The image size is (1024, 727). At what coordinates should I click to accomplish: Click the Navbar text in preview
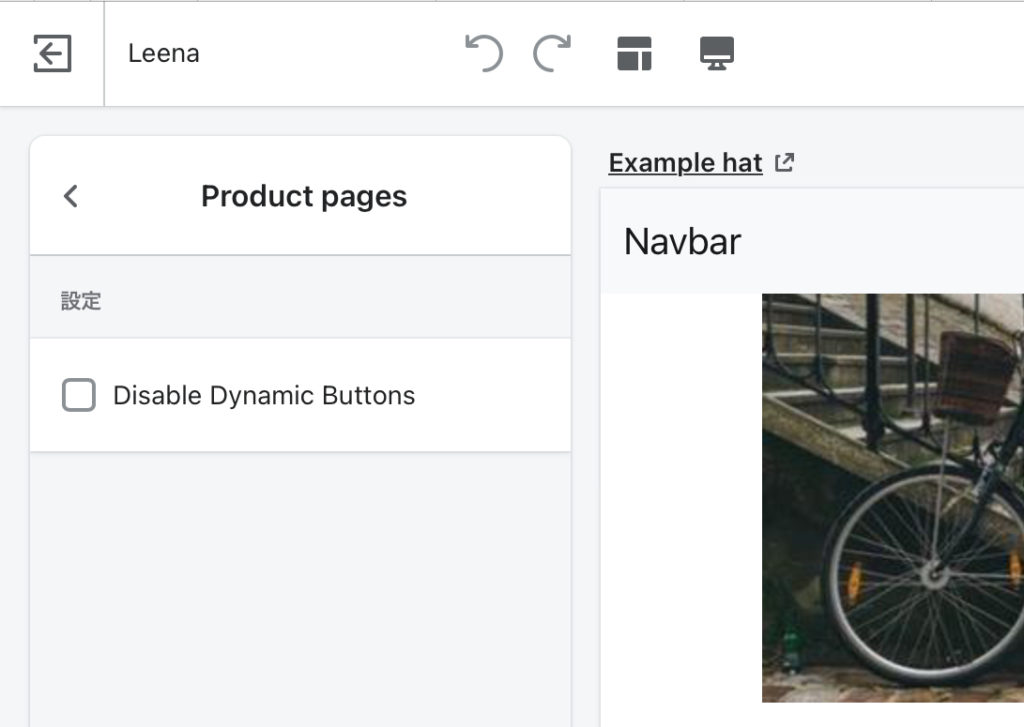[682, 241]
